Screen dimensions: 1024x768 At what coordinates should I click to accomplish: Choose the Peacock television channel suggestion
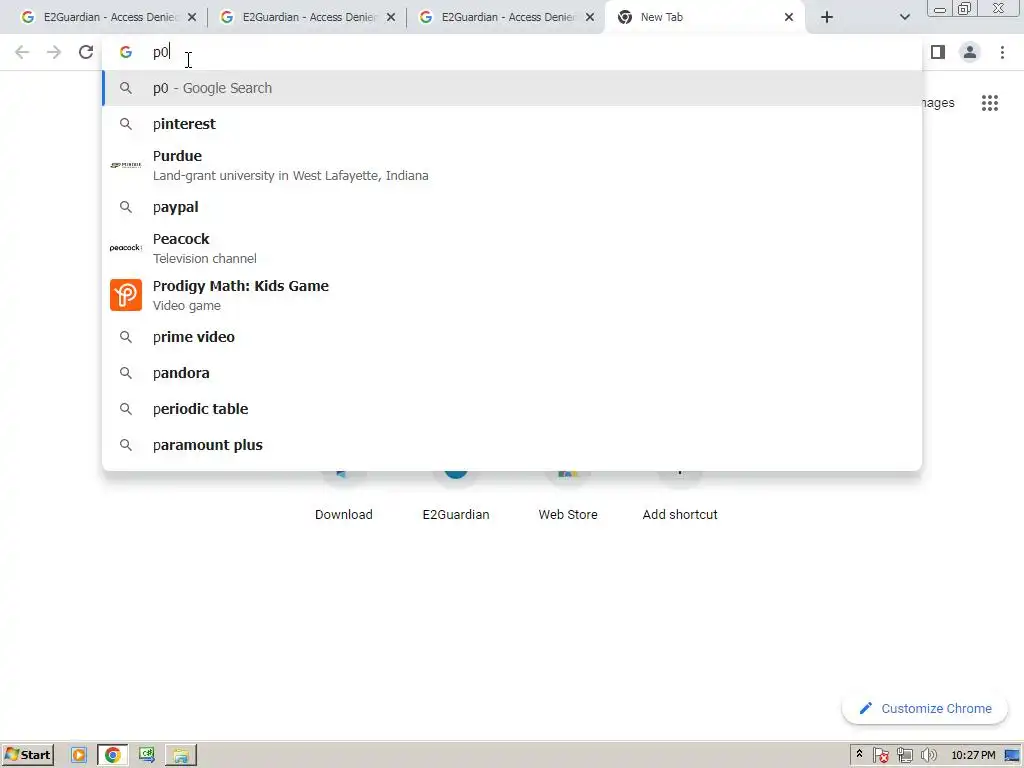tap(512, 248)
